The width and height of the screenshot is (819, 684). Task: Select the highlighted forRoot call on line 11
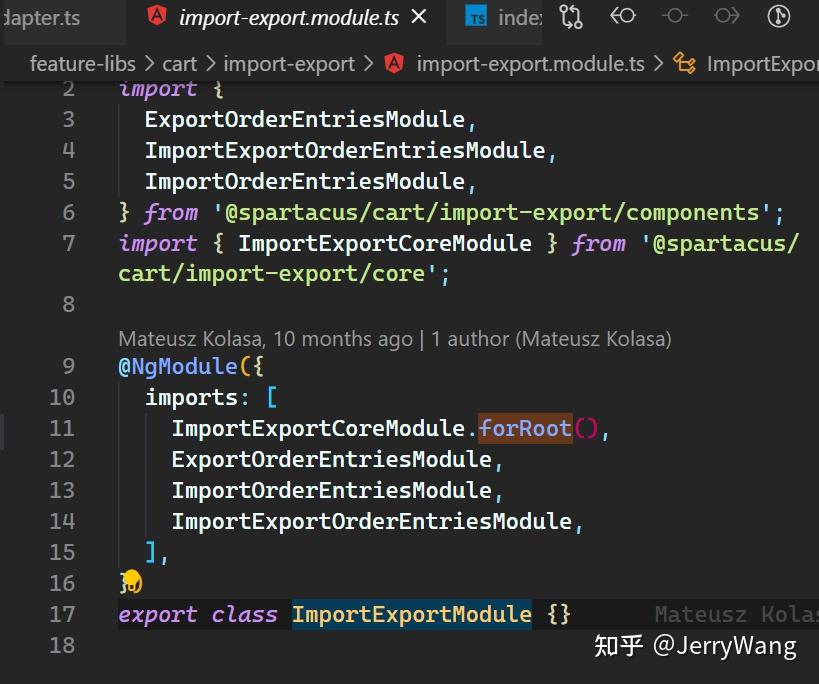pyautogui.click(x=524, y=428)
